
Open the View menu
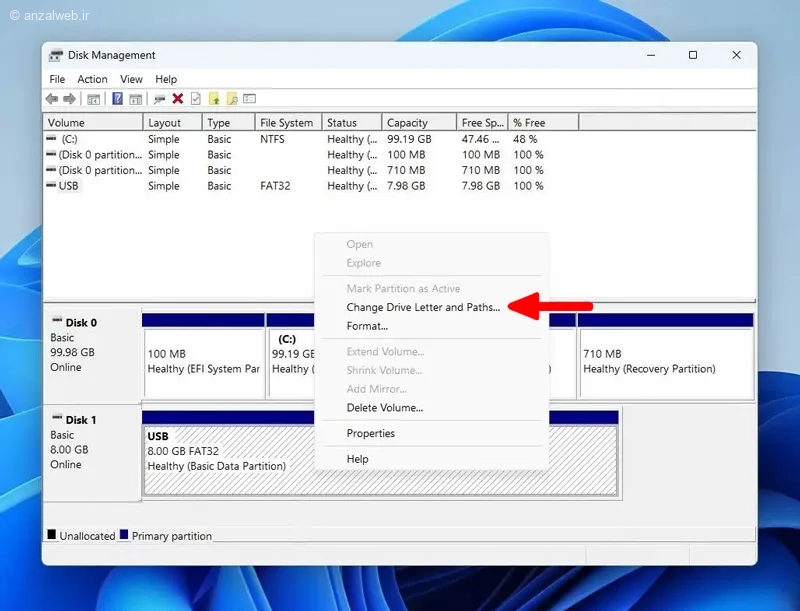[131, 79]
